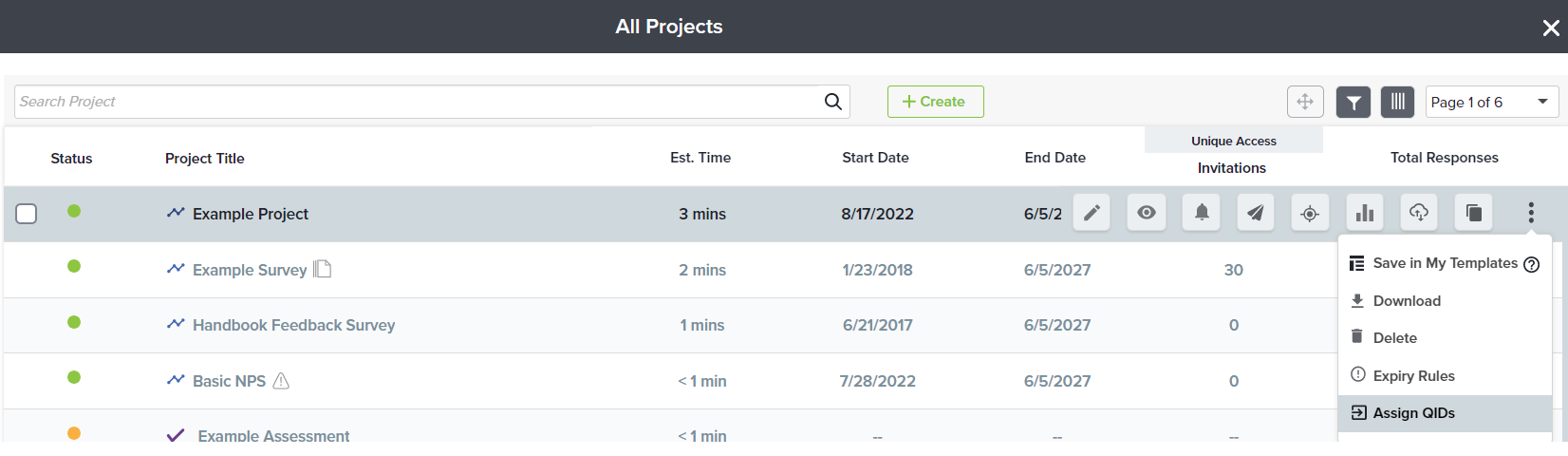Viewport: 1568px width, 456px height.
Task: Click the green Create button
Action: [x=935, y=102]
